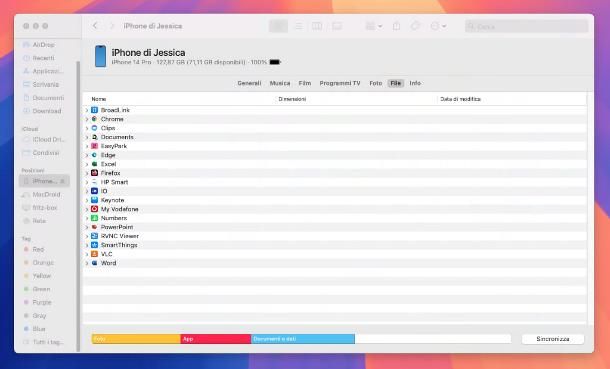This screenshot has height=369, width=610.
Task: Click the tag toolbar icon
Action: (415, 26)
